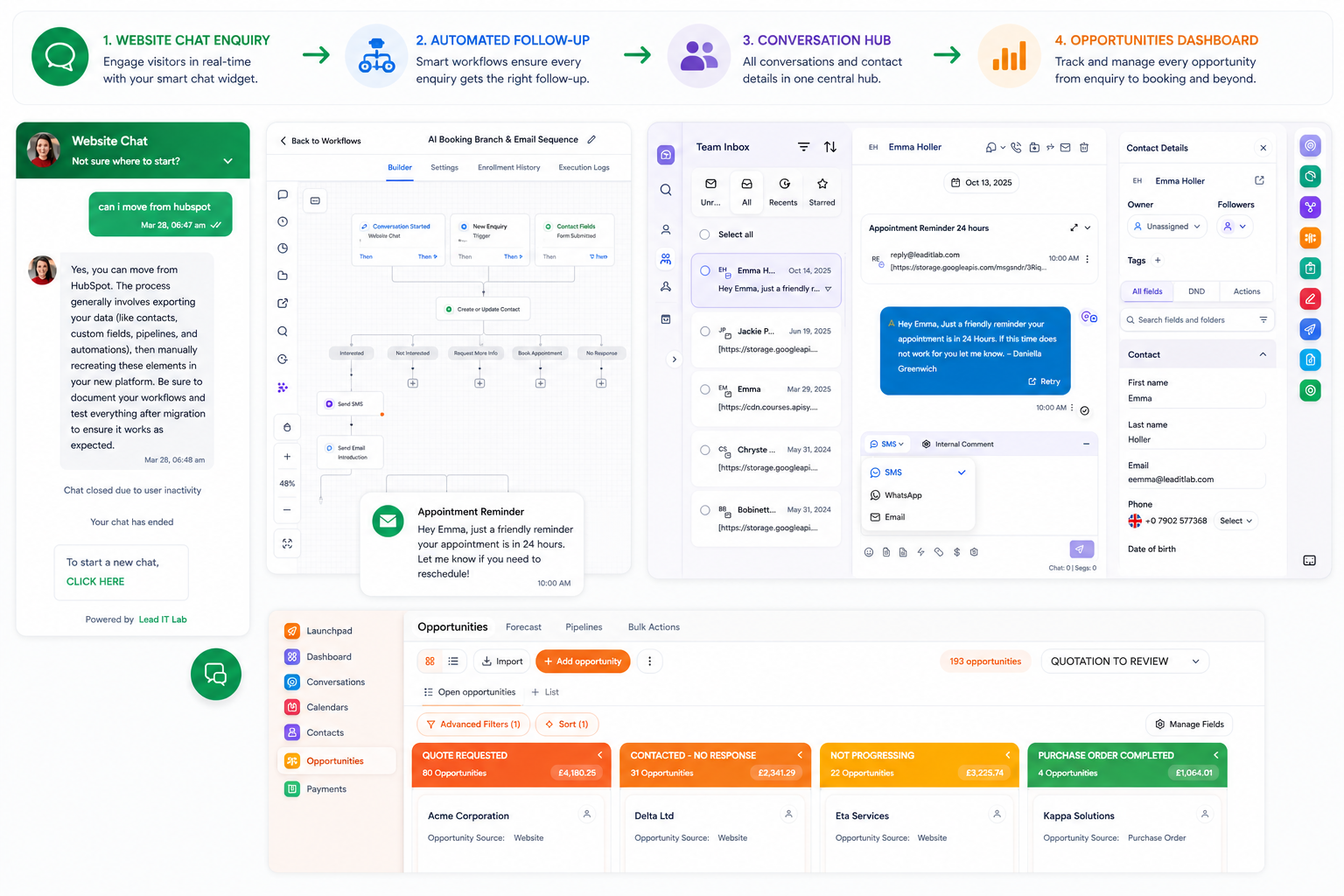This screenshot has width=1344, height=896.
Task: Select the Jackie P. conversation checkbox
Action: pyautogui.click(x=705, y=332)
